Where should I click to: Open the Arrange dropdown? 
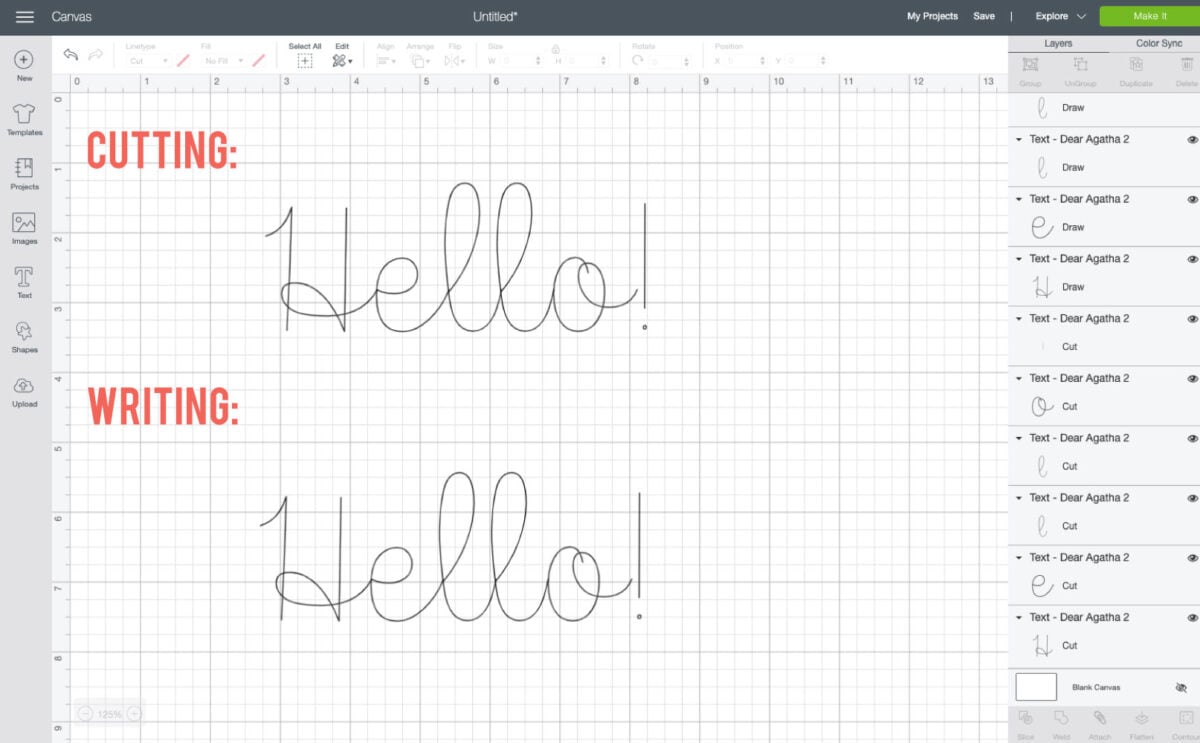tap(421, 61)
